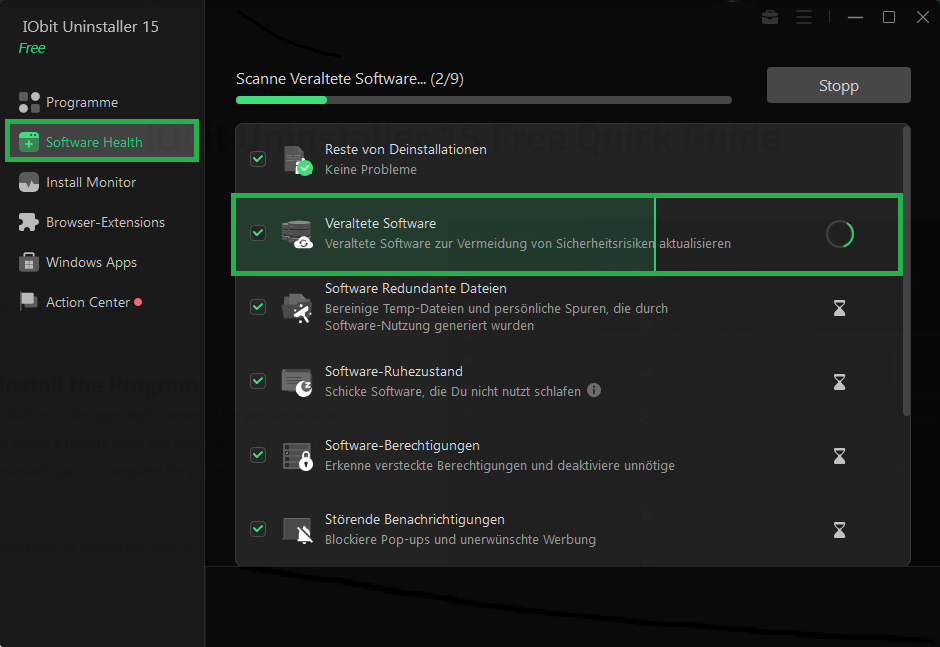Click the Software Redundante Dateien folder icon
The height and width of the screenshot is (647, 940).
click(x=297, y=308)
